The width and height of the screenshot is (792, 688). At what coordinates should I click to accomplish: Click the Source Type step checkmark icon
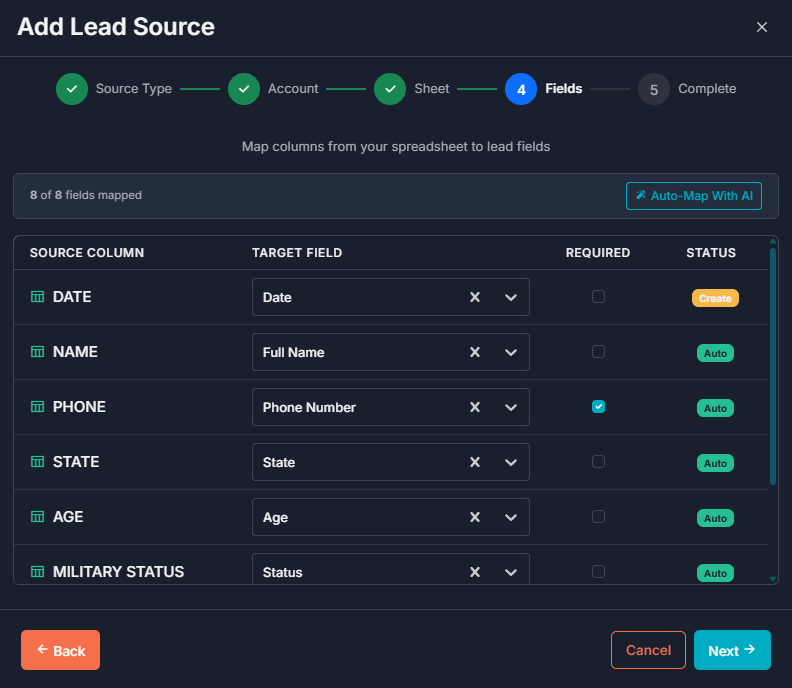tap(72, 88)
